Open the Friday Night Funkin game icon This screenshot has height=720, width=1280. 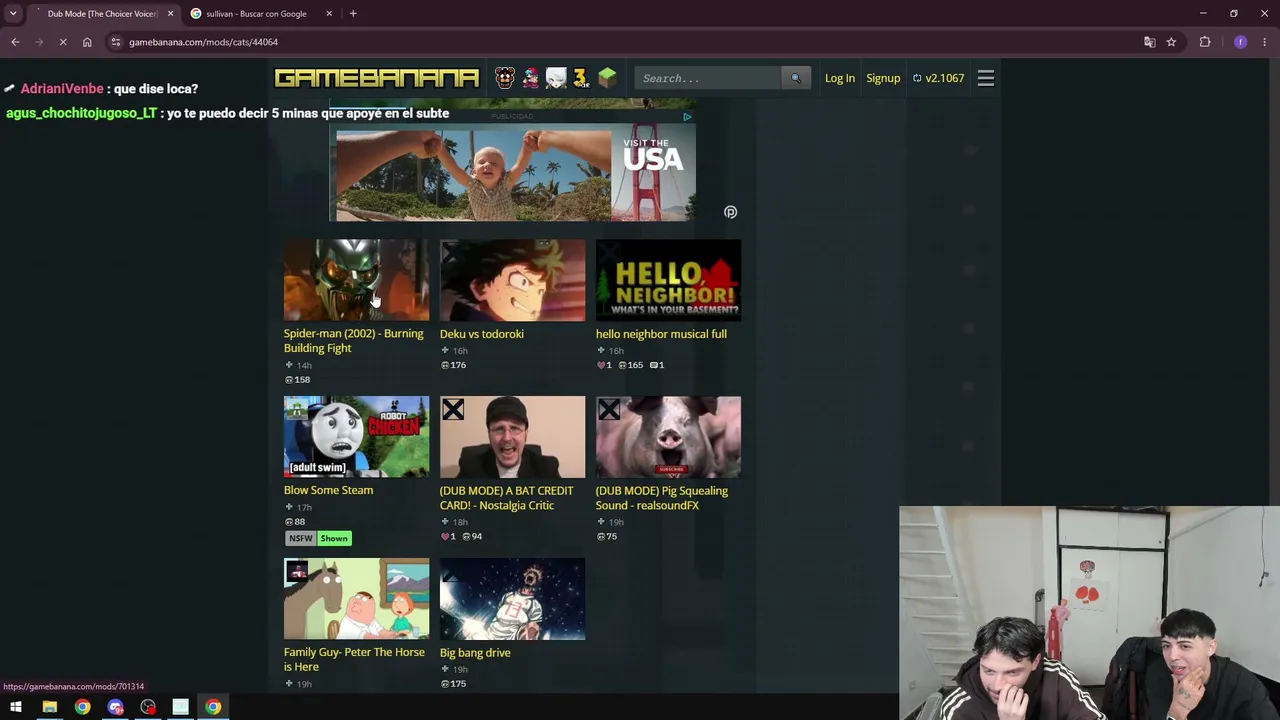(x=530, y=78)
